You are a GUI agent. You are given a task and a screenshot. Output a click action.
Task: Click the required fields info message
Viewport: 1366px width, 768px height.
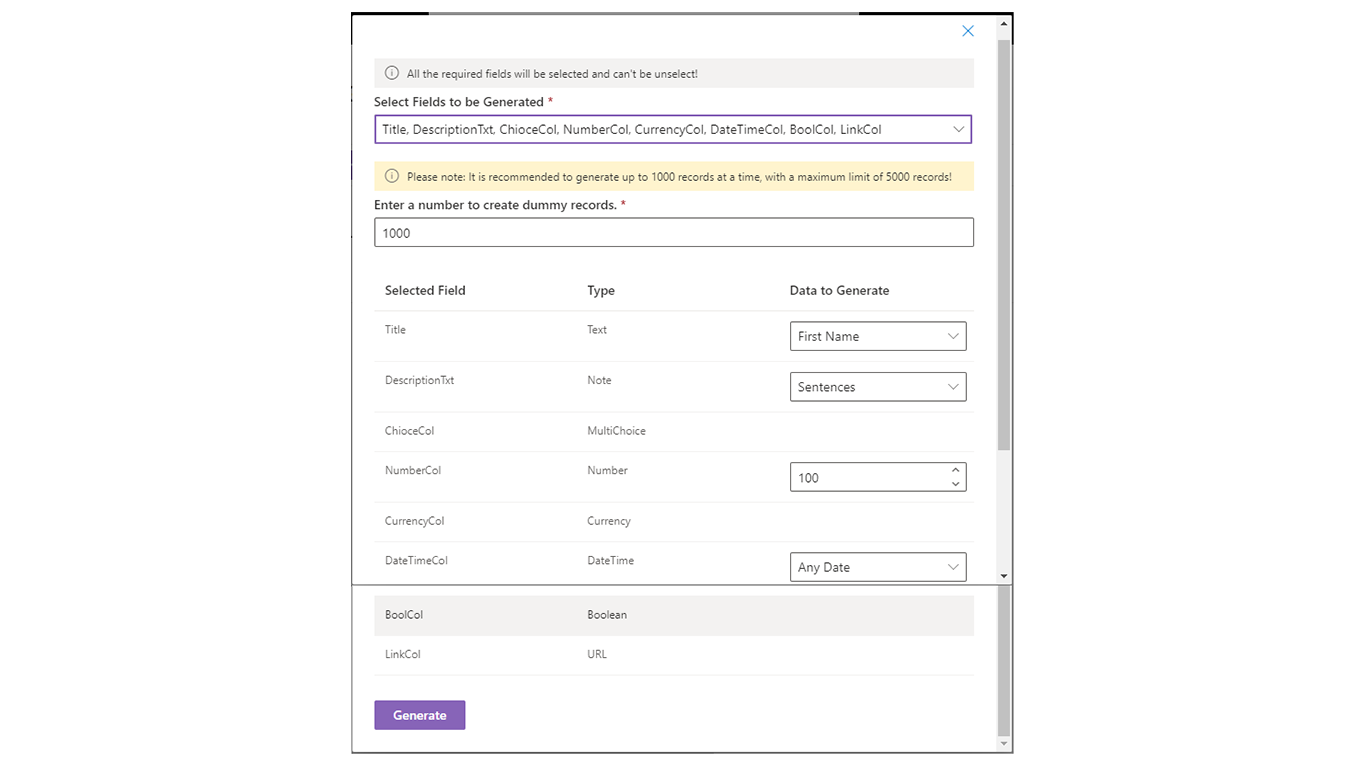pos(552,74)
